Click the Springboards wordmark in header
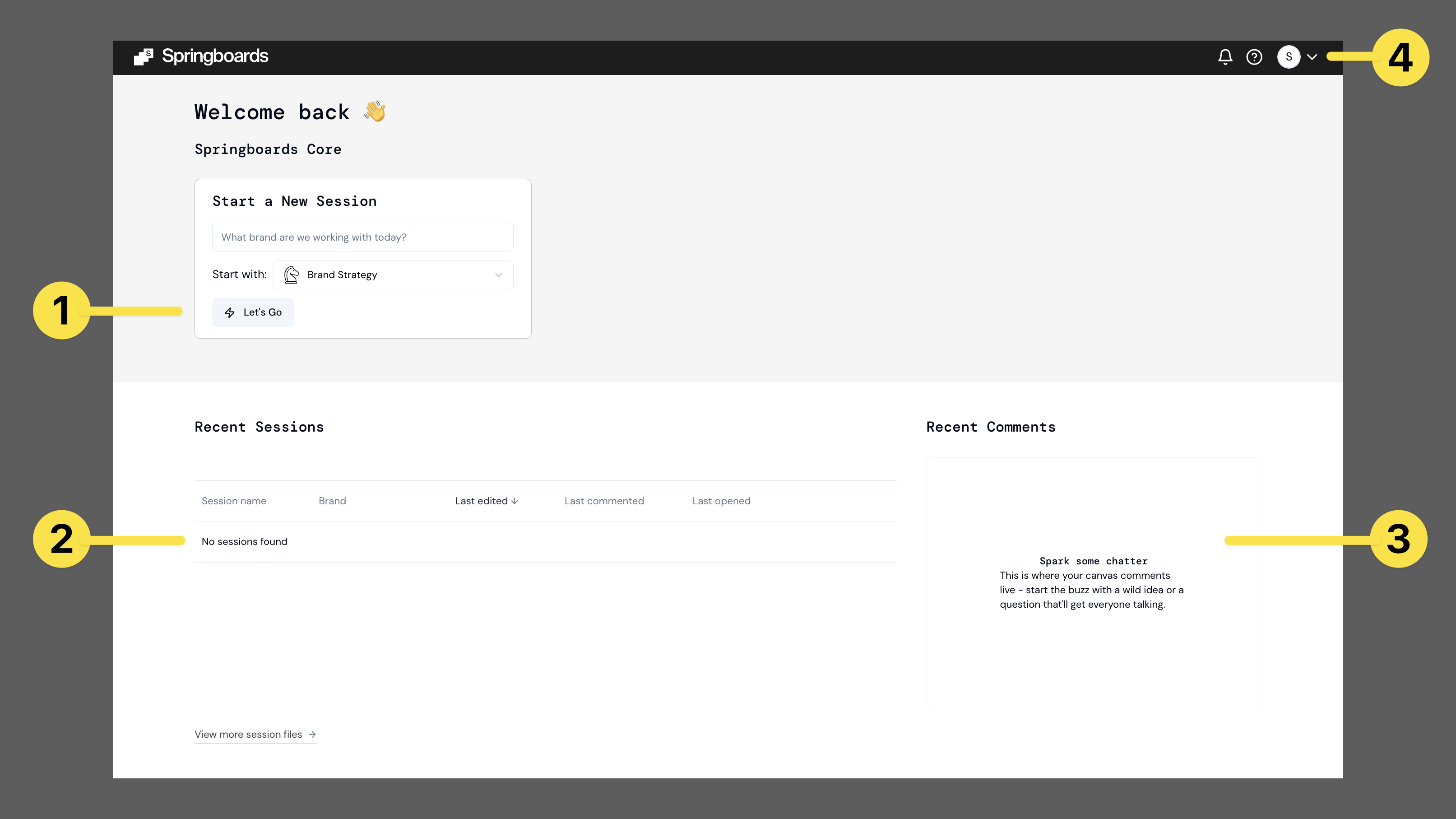1456x819 pixels. pos(215,56)
